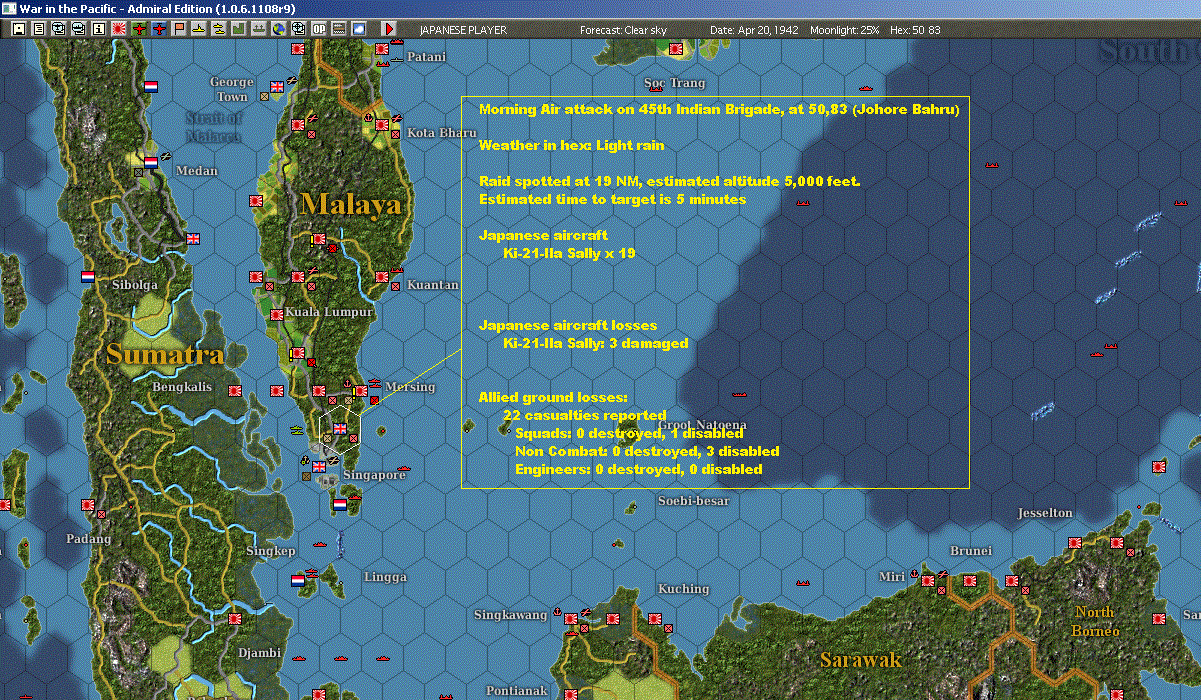Click the red plane on green background icon
The height and width of the screenshot is (700, 1201).
[x=138, y=30]
